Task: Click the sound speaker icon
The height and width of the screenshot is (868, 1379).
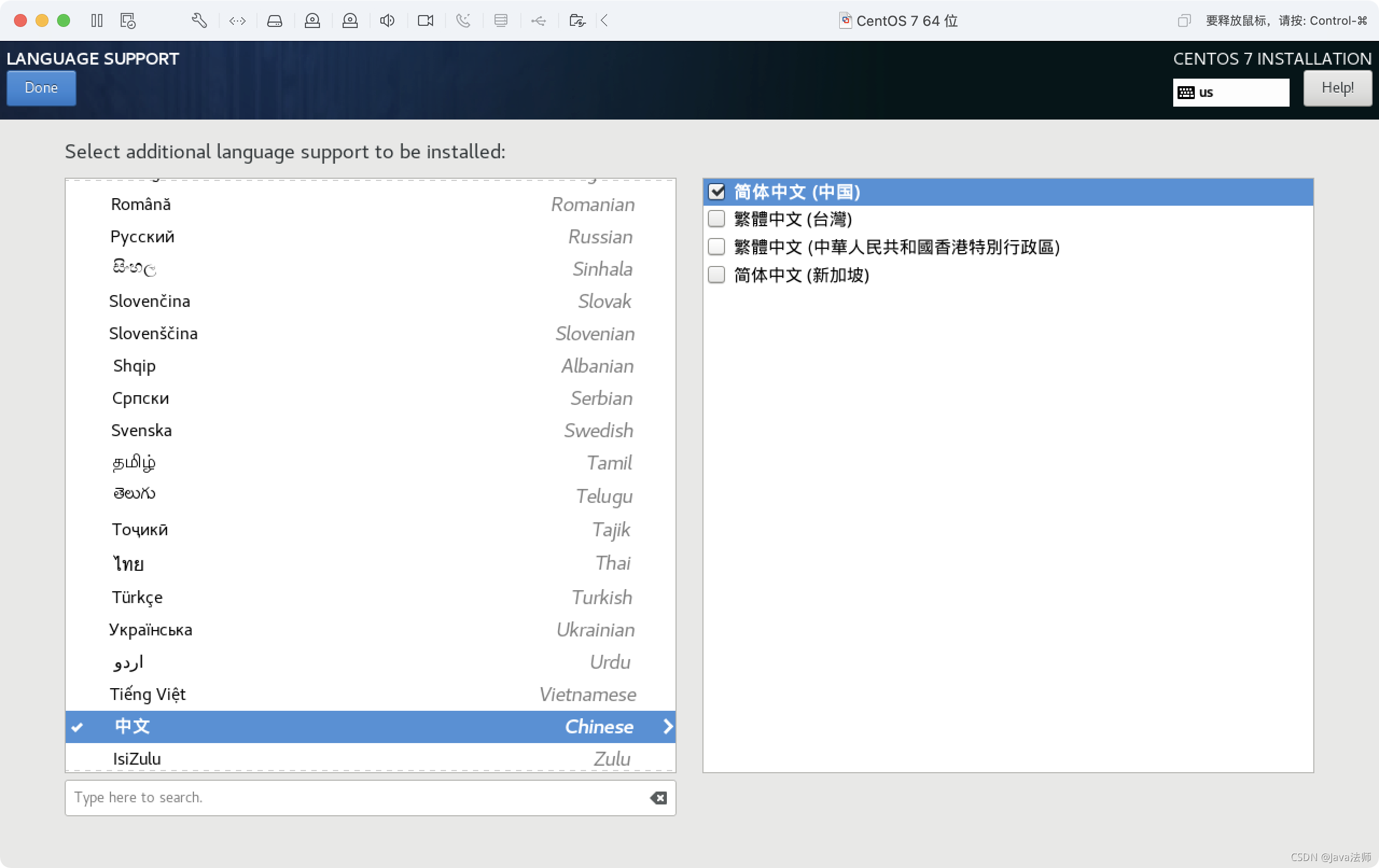Action: point(387,21)
